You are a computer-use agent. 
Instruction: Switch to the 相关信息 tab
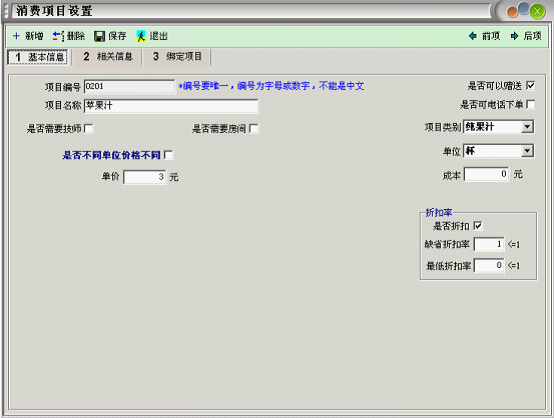coord(107,57)
